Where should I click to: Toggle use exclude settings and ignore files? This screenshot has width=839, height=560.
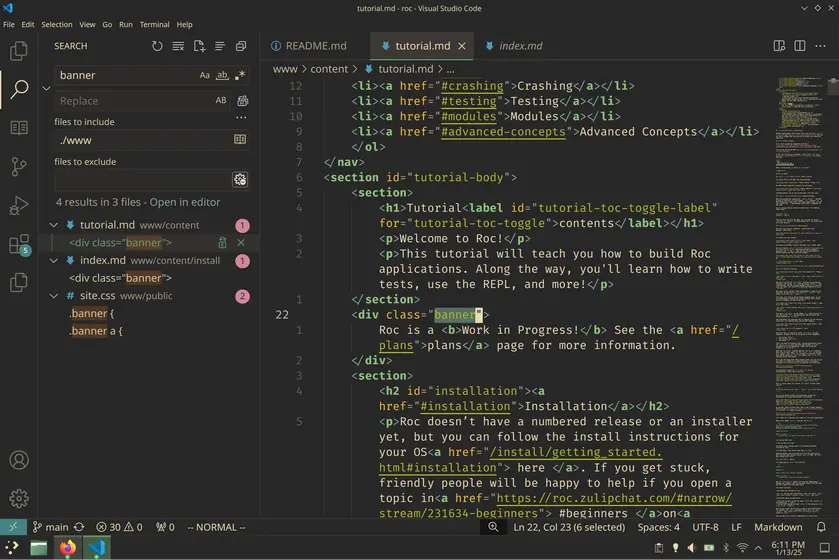click(x=240, y=179)
